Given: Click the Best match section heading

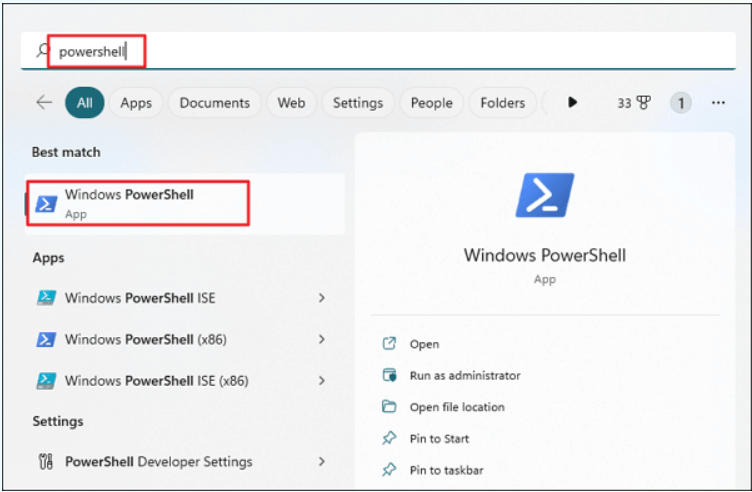Looking at the screenshot, I should [66, 152].
